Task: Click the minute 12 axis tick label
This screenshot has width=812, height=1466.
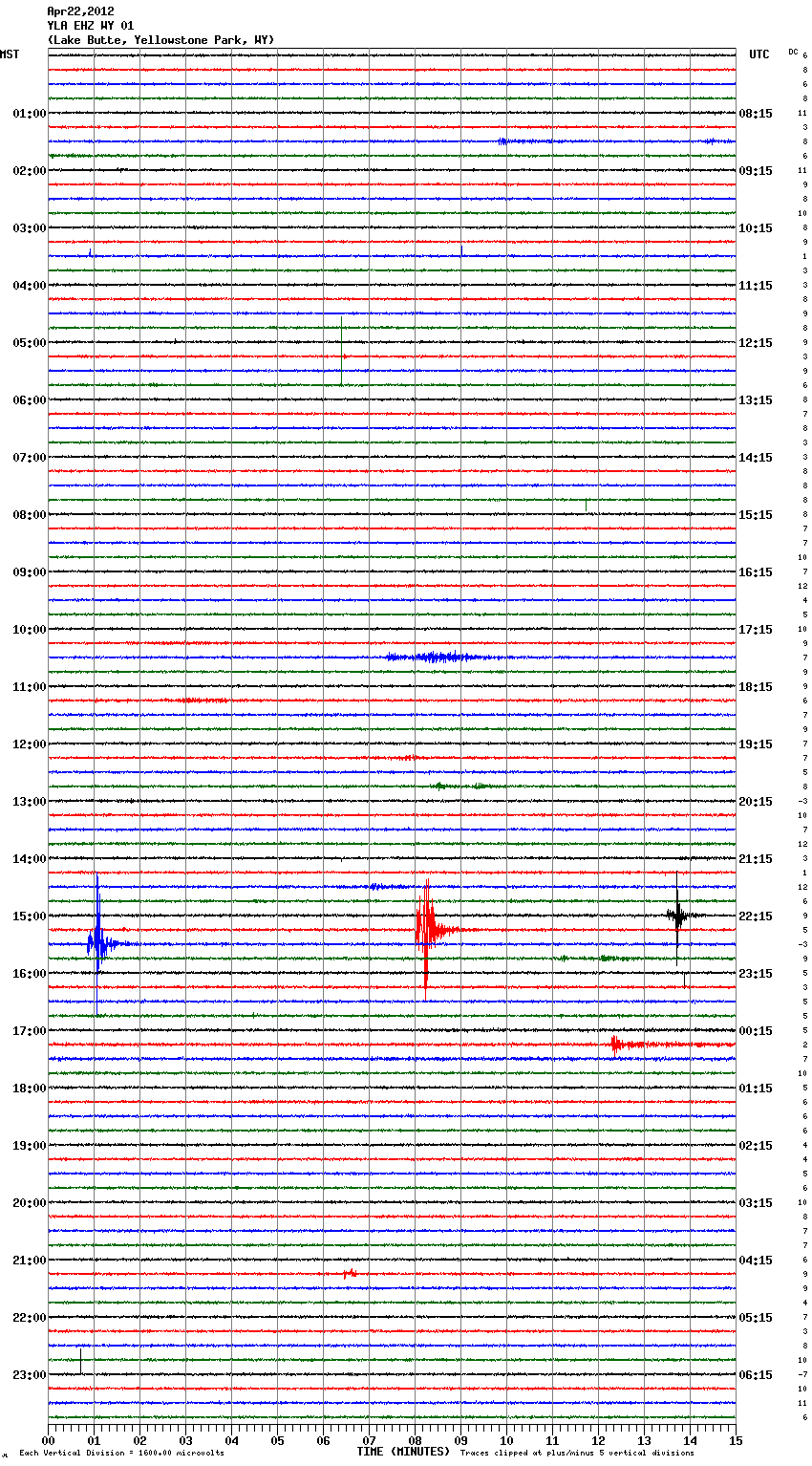Action: (599, 1440)
